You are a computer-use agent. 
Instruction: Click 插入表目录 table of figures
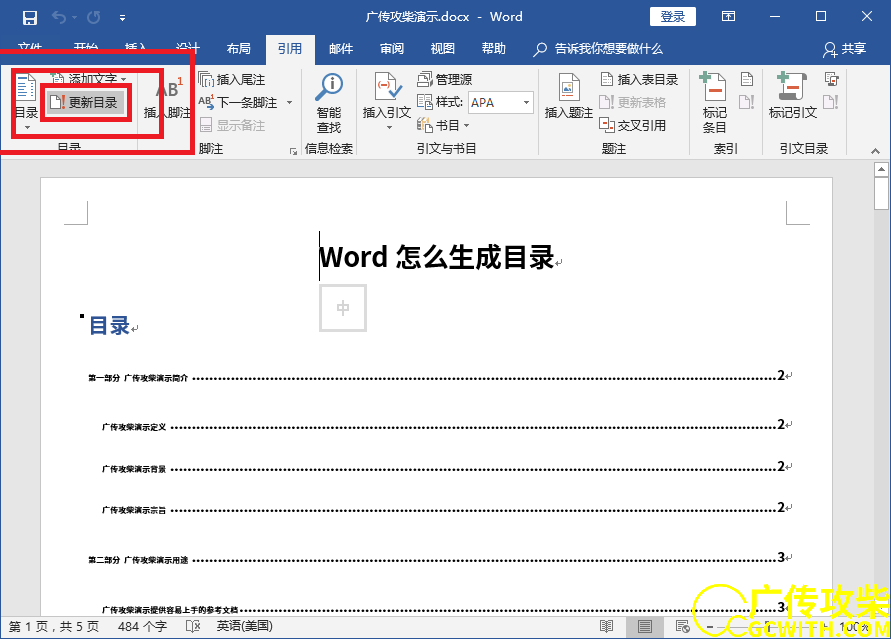point(639,80)
